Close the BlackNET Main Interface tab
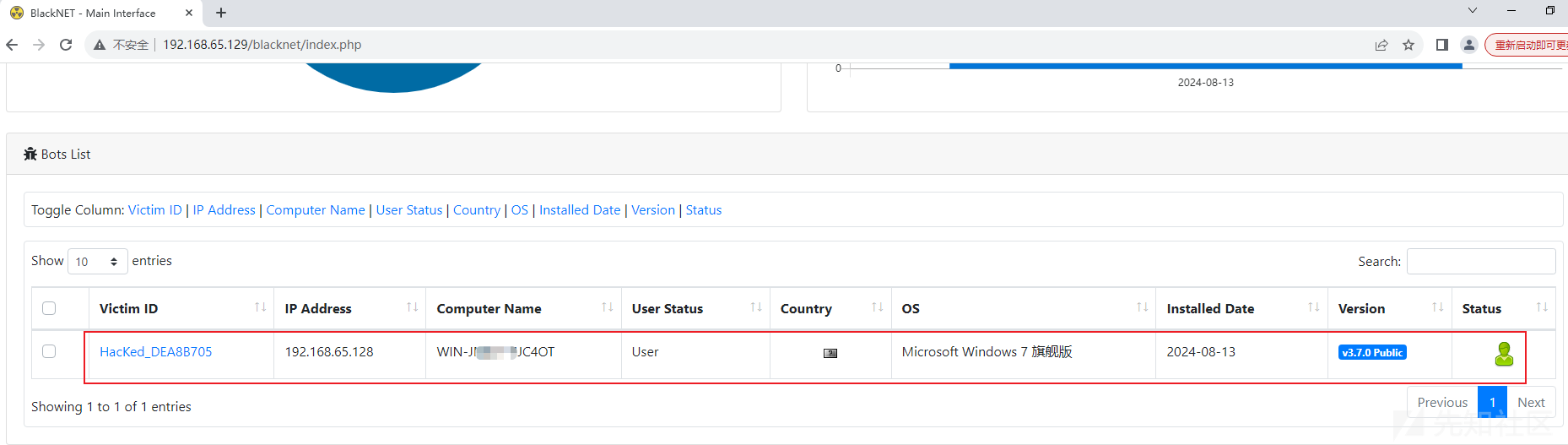 coord(188,13)
